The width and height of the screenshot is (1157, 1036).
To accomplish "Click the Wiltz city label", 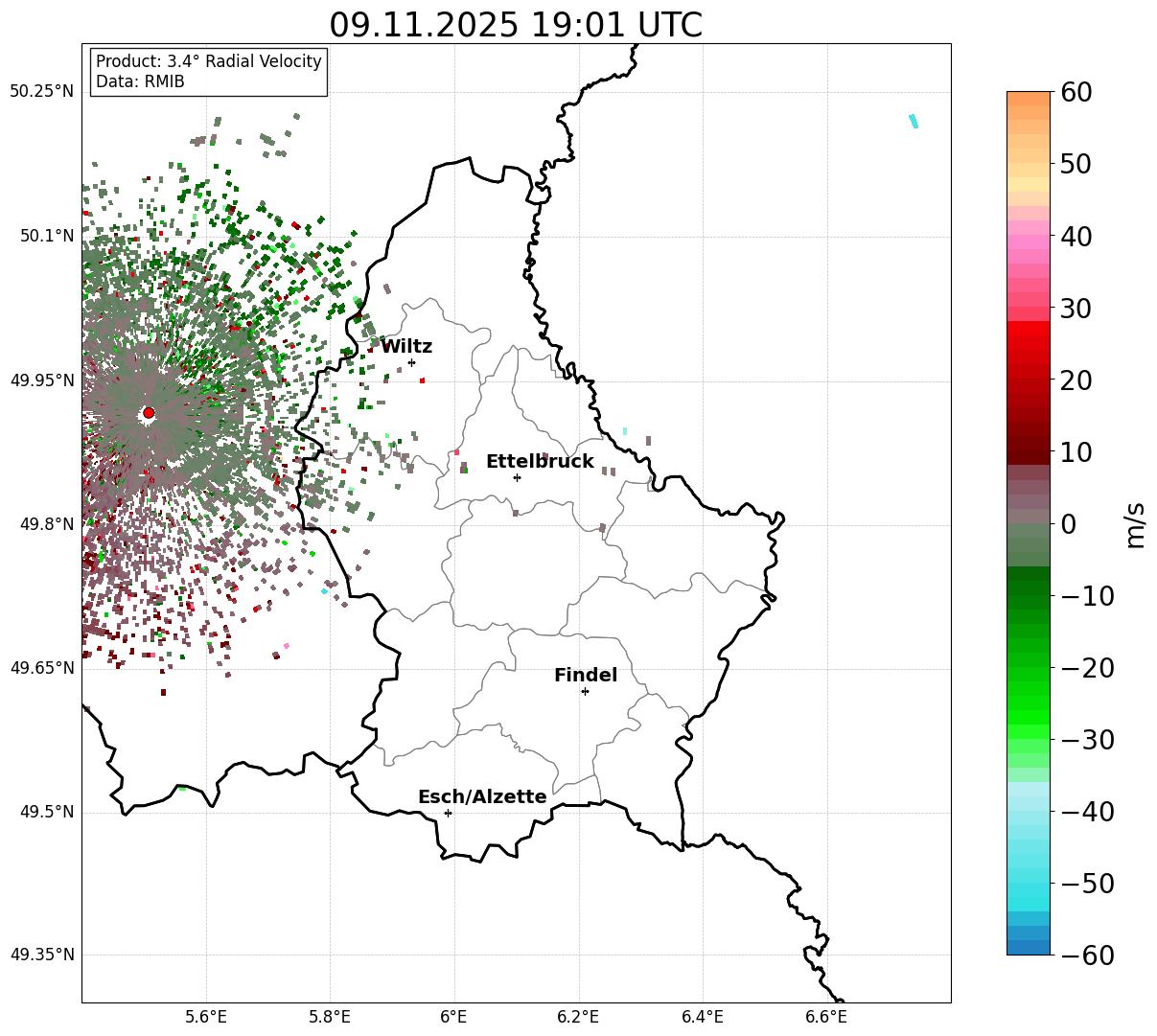I will [x=406, y=346].
